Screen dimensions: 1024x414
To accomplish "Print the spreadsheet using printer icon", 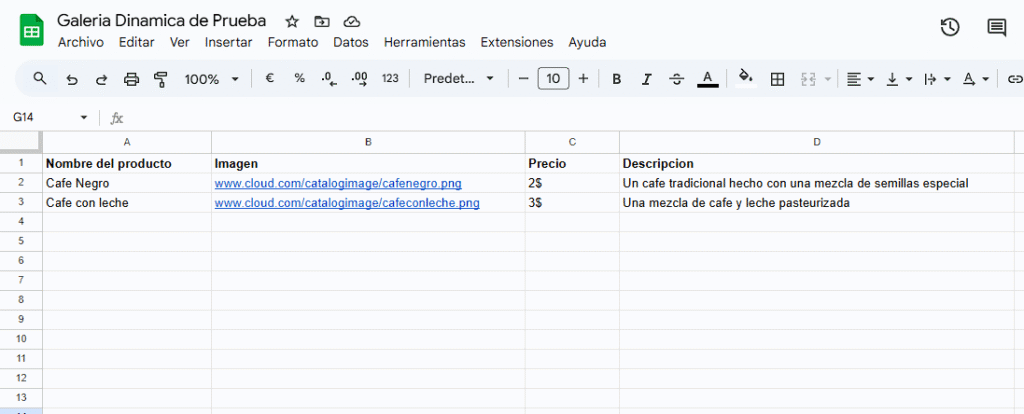I will pos(131,79).
